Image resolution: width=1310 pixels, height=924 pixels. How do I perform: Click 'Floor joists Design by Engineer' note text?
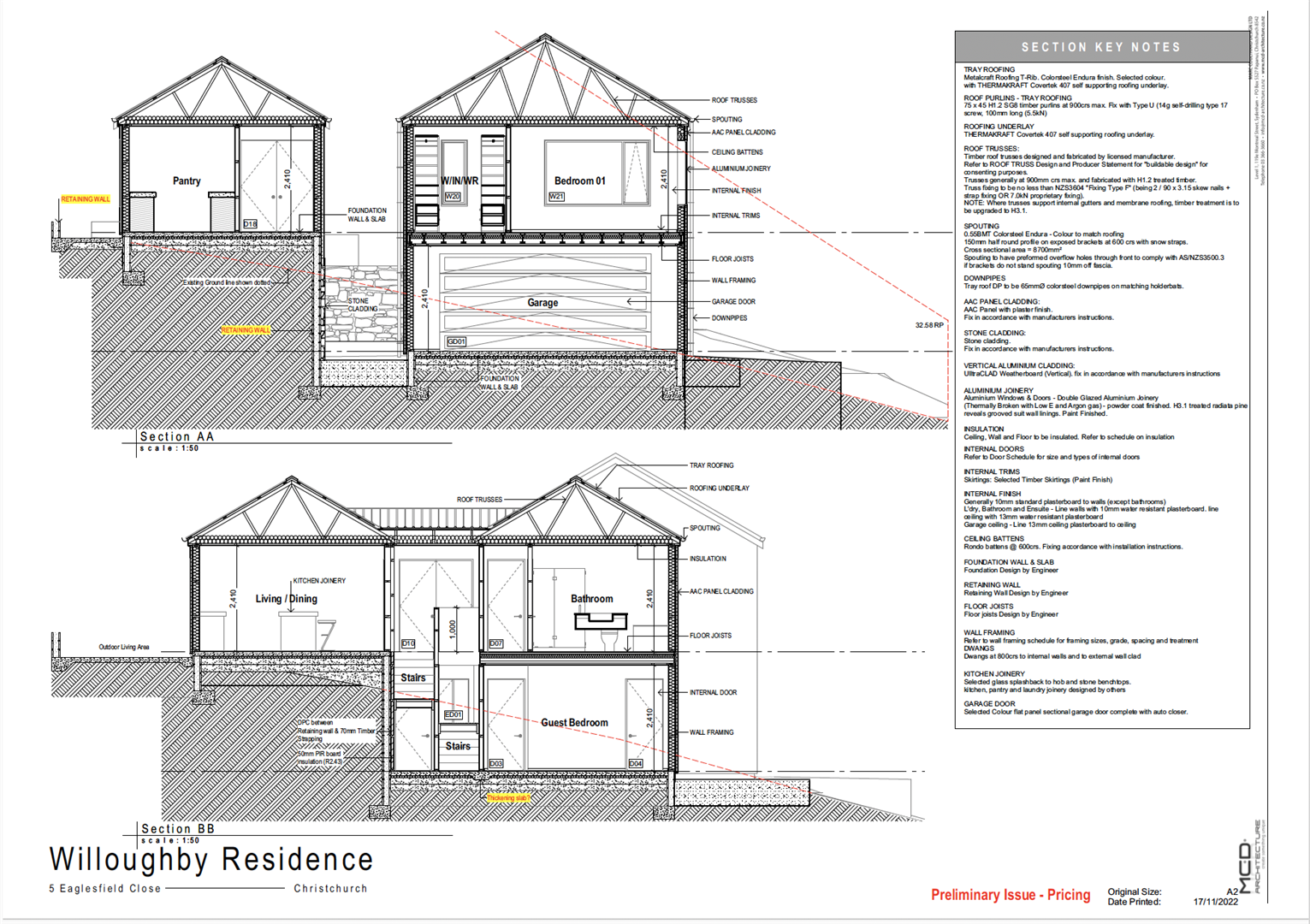[1011, 614]
